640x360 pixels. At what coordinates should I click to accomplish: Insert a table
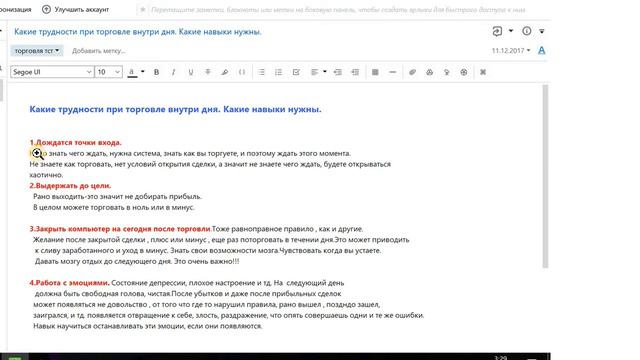pyautogui.click(x=375, y=72)
